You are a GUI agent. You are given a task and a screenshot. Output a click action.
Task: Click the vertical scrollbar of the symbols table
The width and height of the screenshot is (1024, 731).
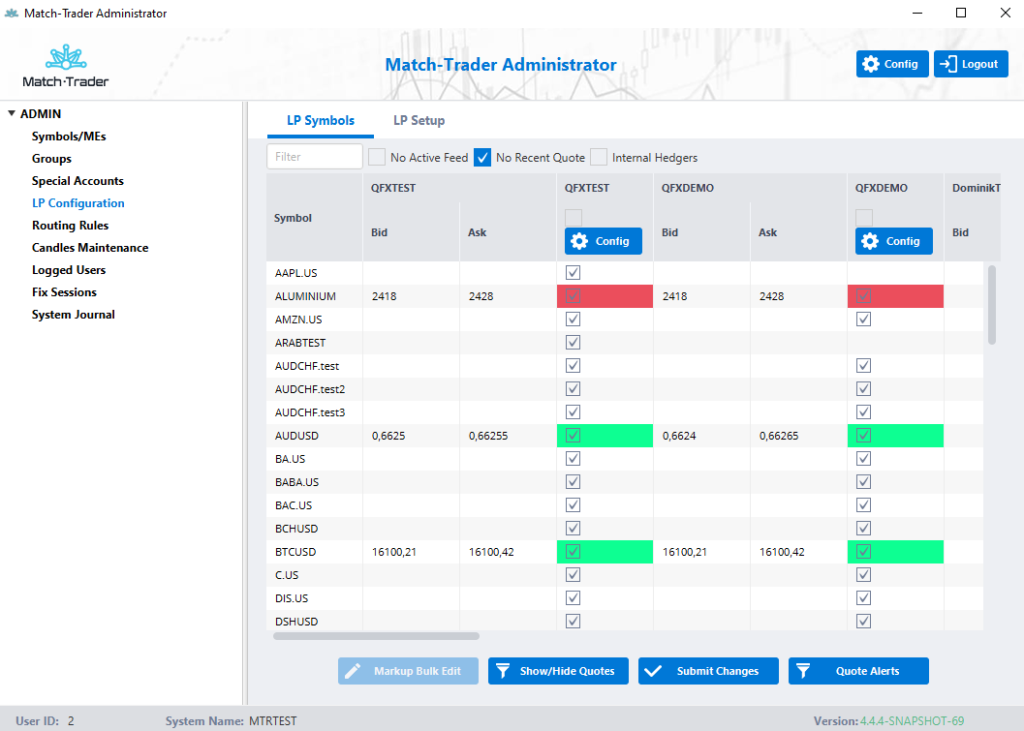(991, 304)
